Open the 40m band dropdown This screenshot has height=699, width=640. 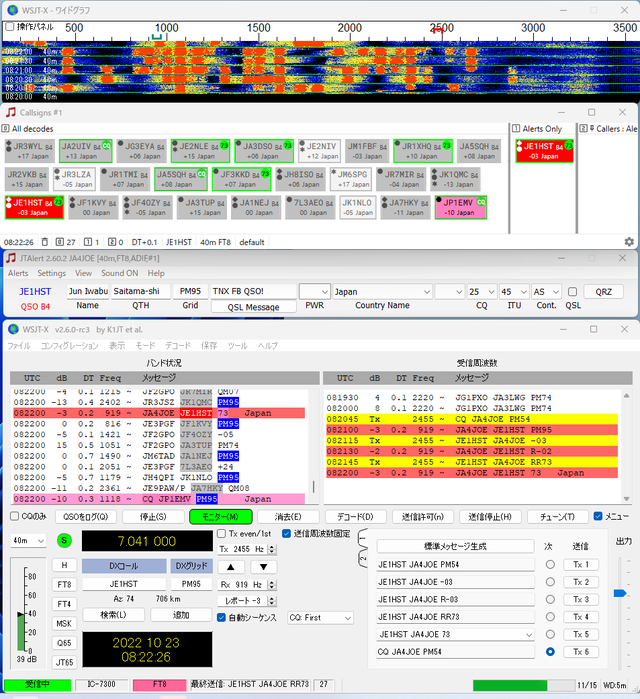[x=28, y=540]
